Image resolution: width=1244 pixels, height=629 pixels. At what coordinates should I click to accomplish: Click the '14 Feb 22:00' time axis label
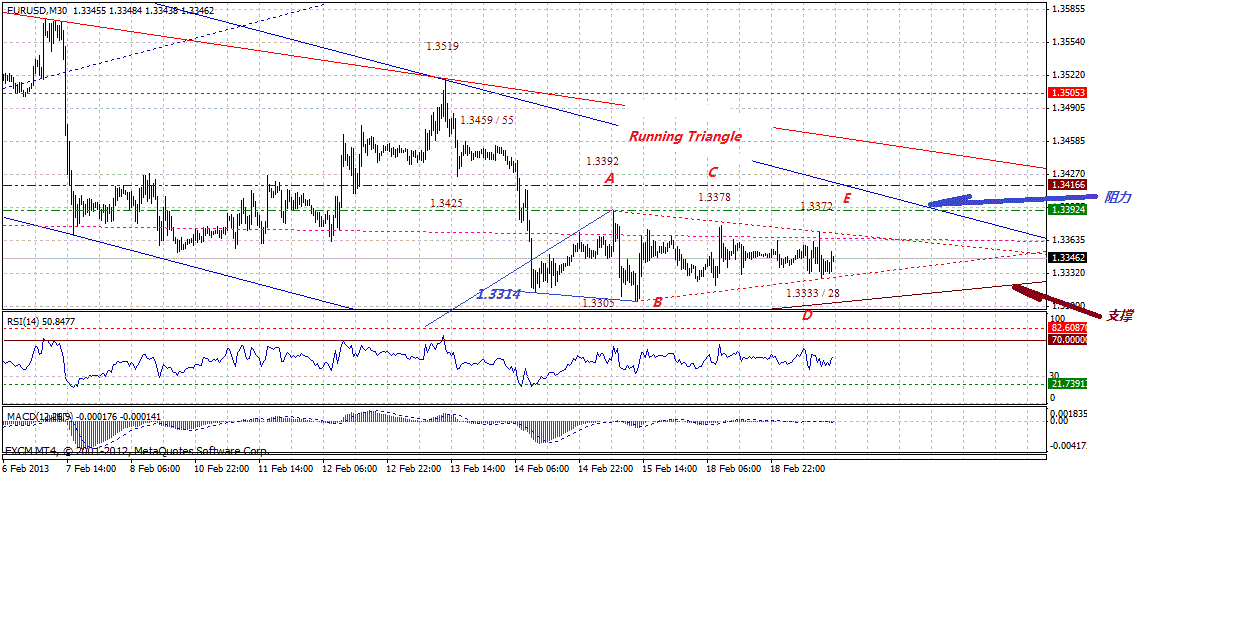point(605,468)
